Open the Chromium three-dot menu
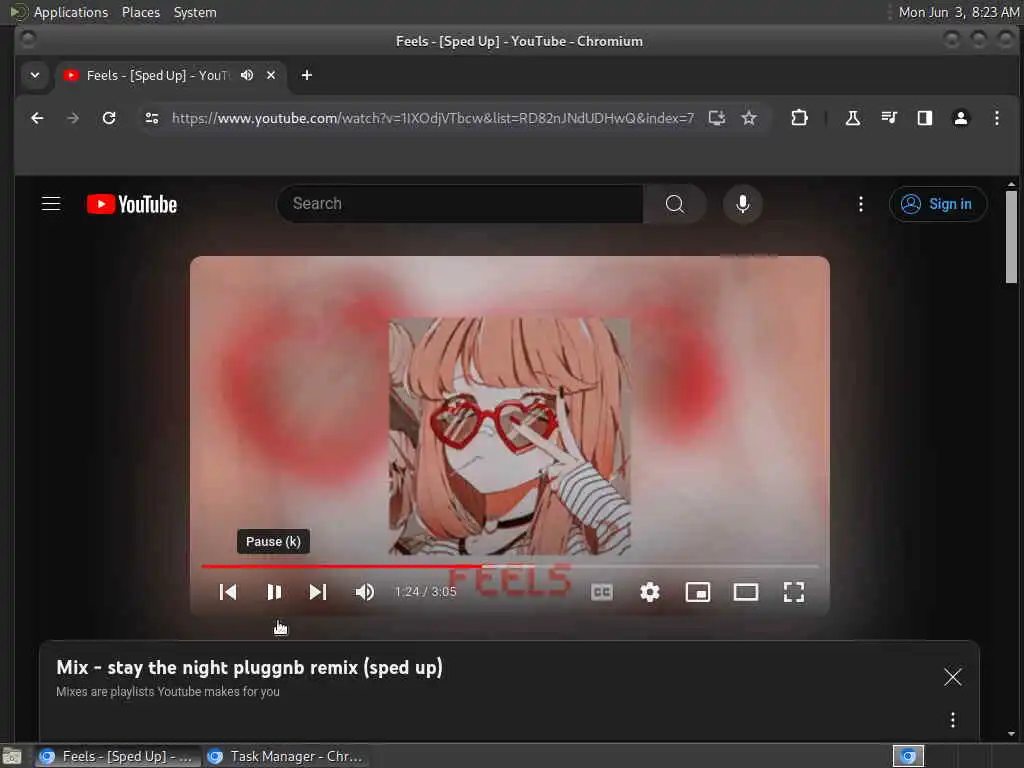 pos(997,118)
